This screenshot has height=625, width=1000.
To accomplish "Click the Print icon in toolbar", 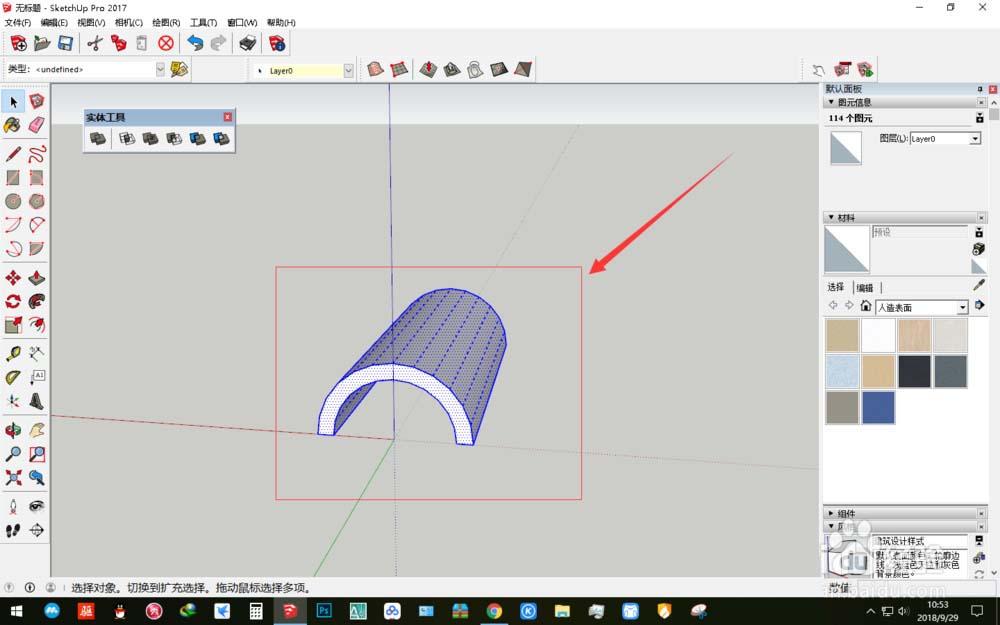I will [x=247, y=43].
